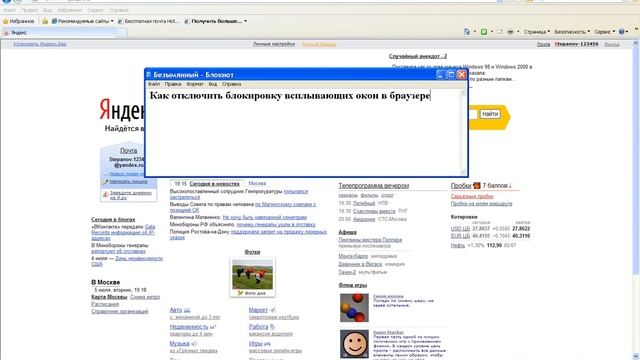Open the Музыка service link
The height and width of the screenshot is (360, 640).
(179, 344)
